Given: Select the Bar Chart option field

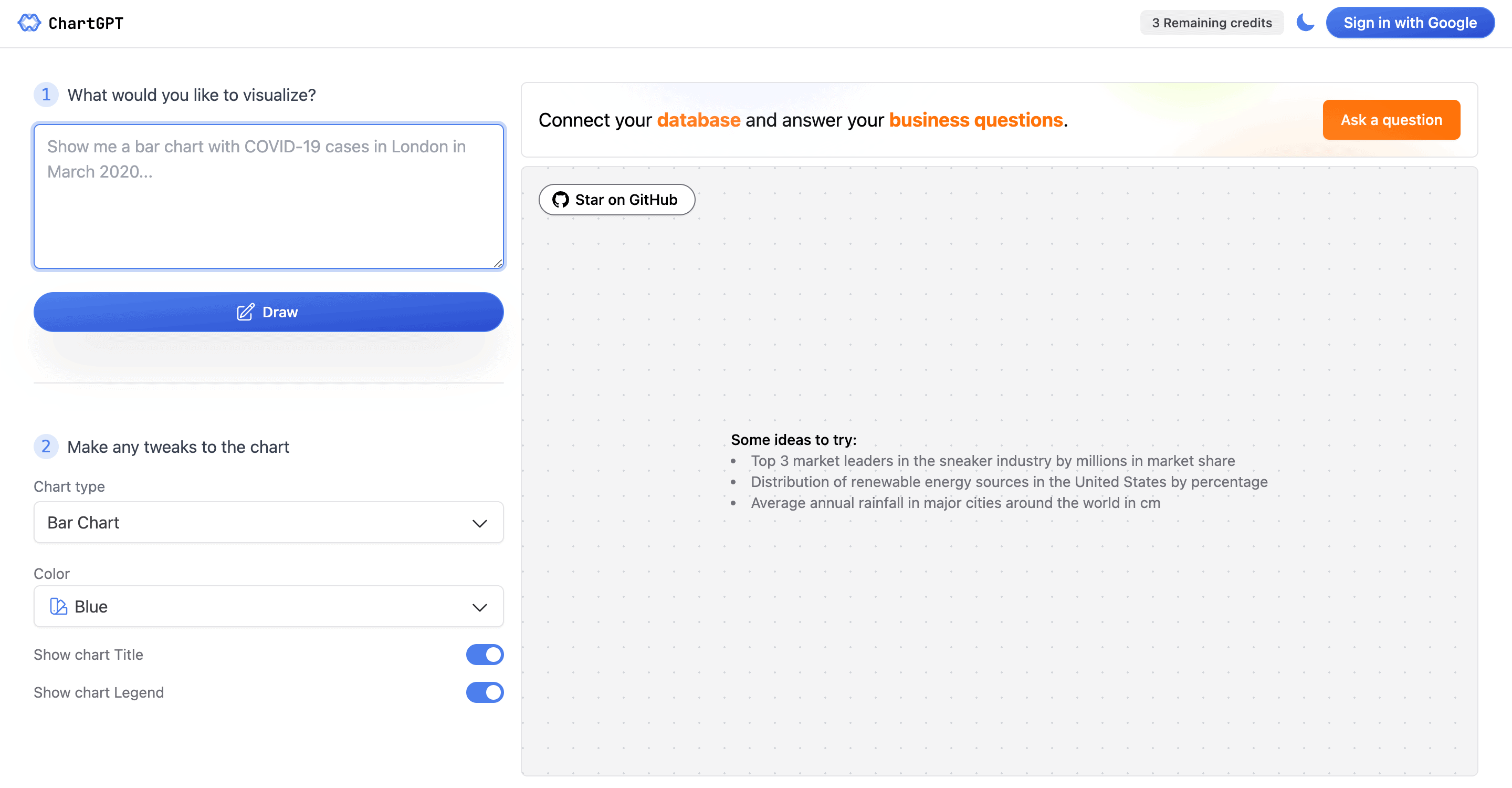Looking at the screenshot, I should click(268, 522).
